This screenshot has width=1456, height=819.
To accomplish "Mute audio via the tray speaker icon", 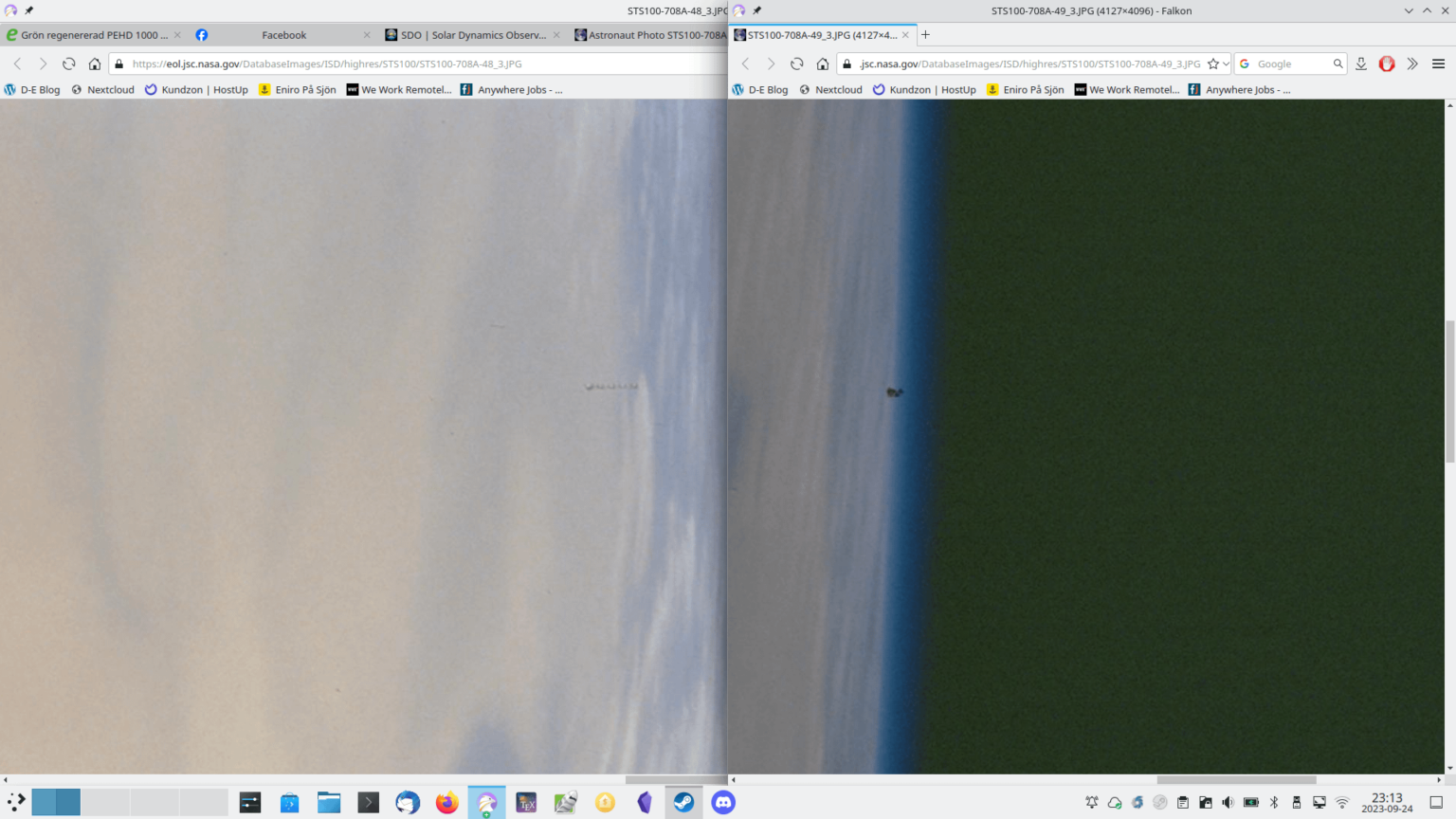I will [1228, 802].
